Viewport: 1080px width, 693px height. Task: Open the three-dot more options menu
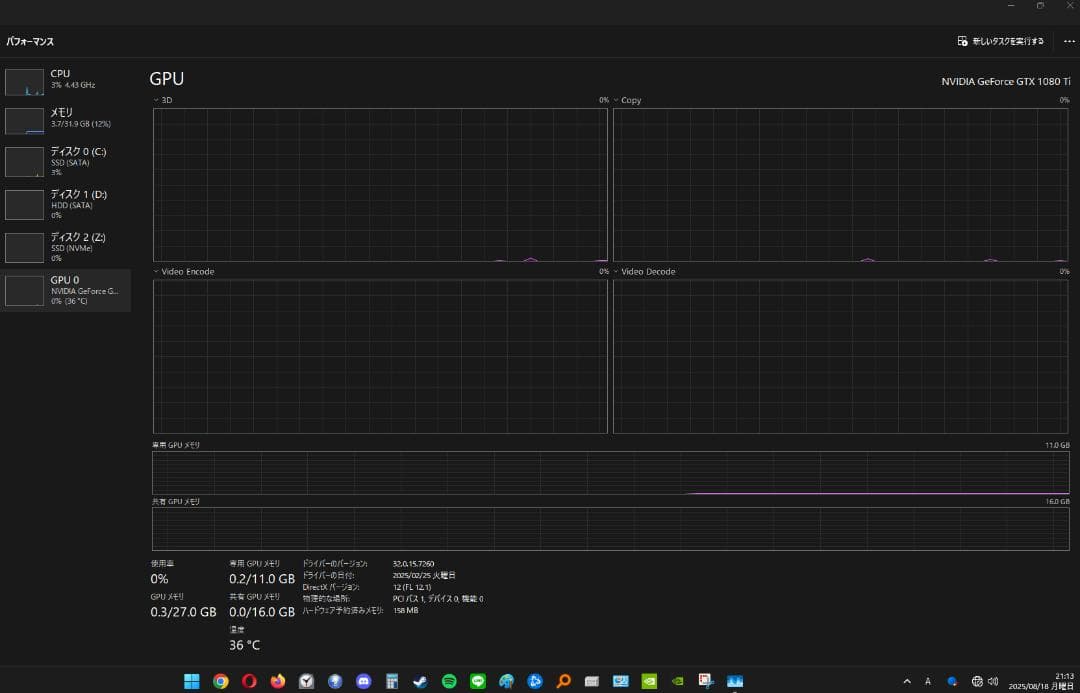[1069, 41]
